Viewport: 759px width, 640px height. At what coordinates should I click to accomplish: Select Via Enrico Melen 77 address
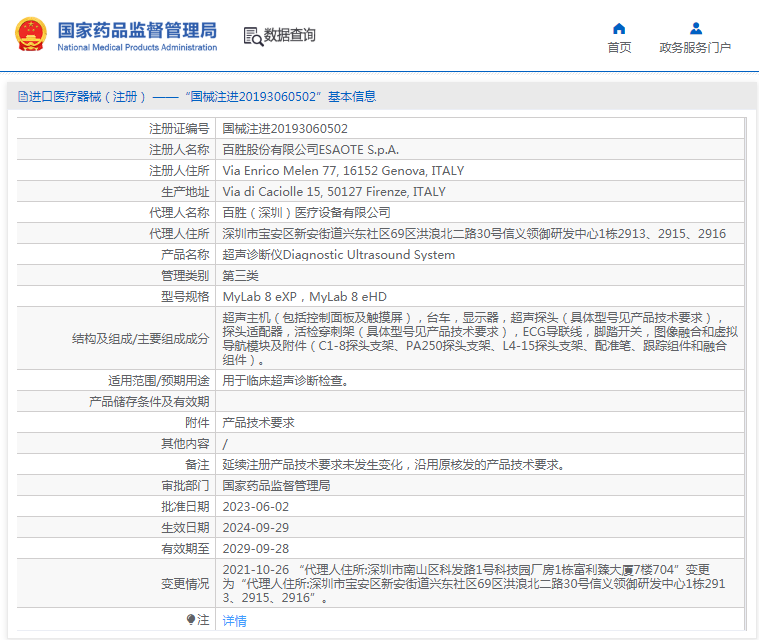pyautogui.click(x=343, y=171)
